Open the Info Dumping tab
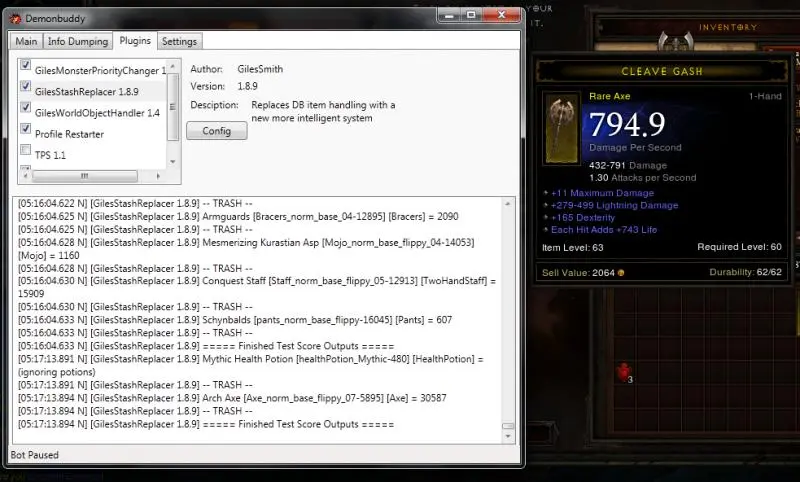 pyautogui.click(x=77, y=41)
